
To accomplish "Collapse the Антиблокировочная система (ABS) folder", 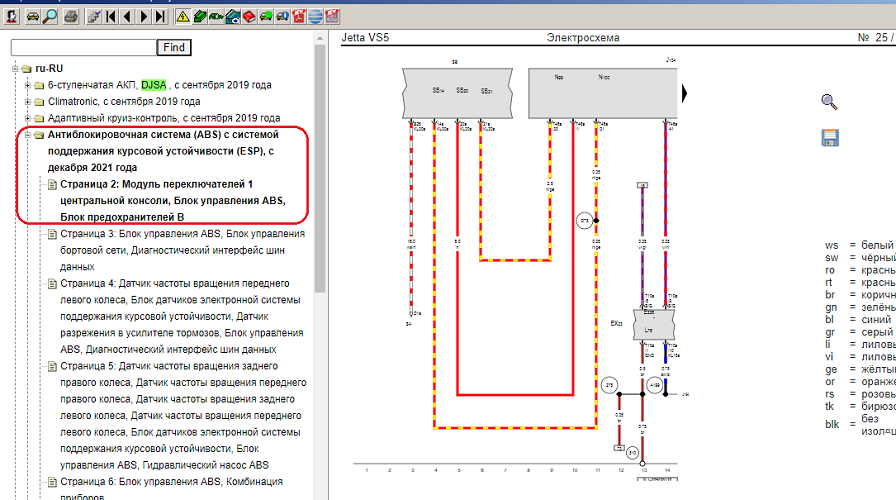I will pyautogui.click(x=27, y=135).
